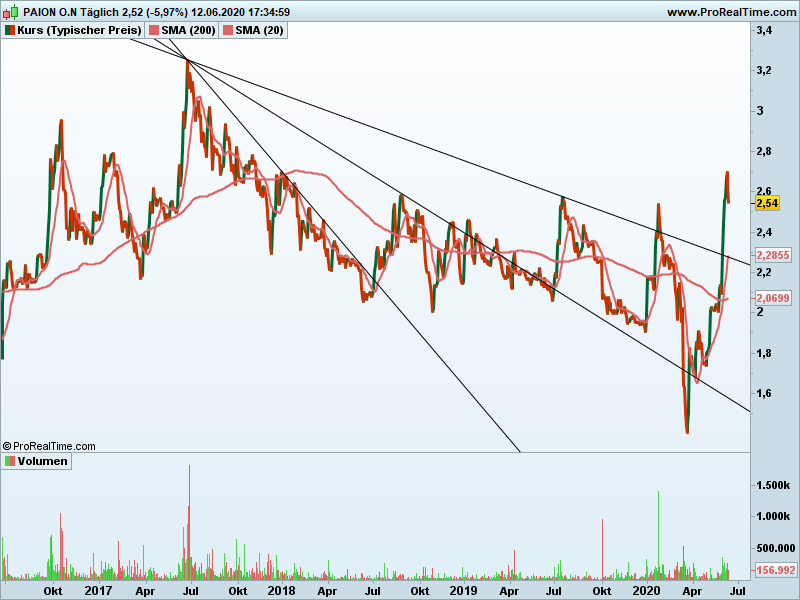Click the candlestick icon beside PAION O.N
The height and width of the screenshot is (600, 800).
[10, 12]
